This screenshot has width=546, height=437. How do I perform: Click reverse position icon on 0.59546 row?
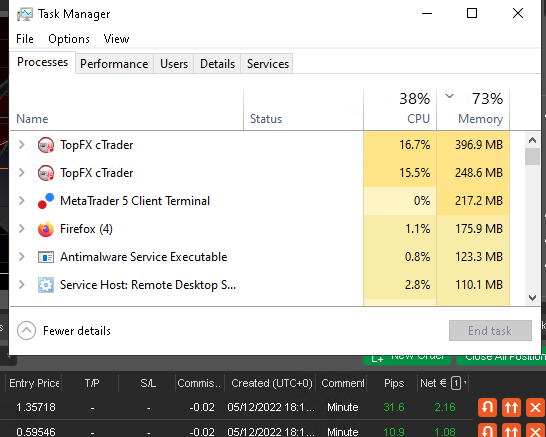(487, 430)
